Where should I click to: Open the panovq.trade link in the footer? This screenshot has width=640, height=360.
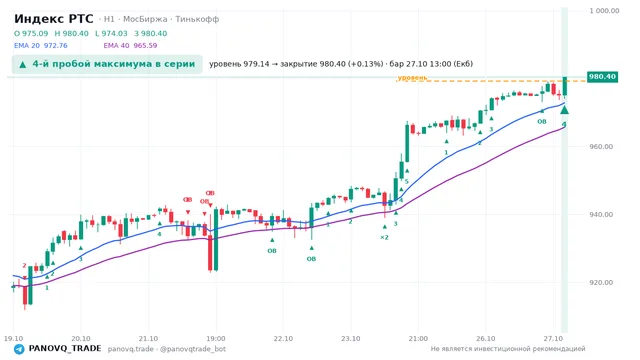[x=131, y=349]
